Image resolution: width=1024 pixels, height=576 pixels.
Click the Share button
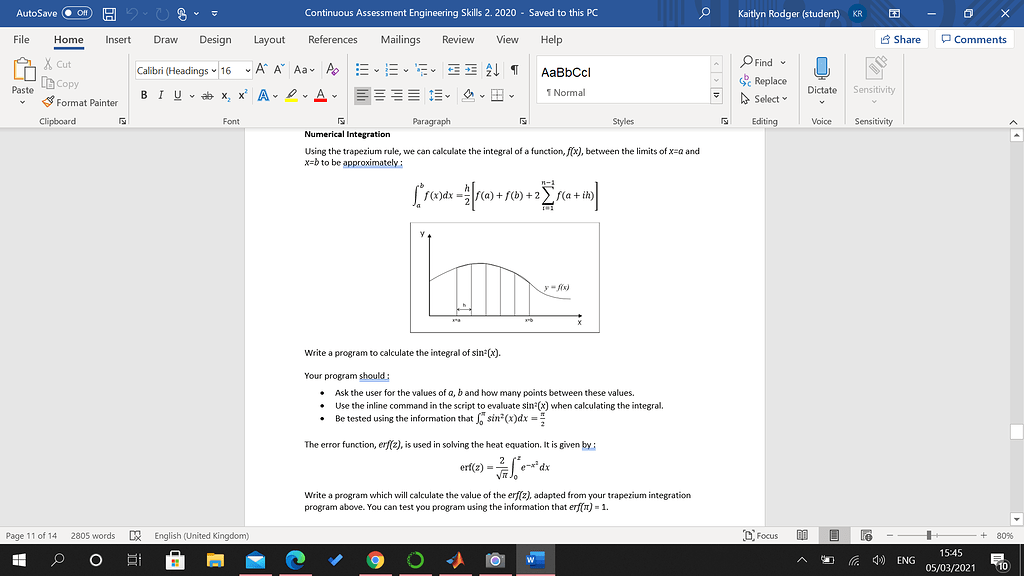[x=901, y=39]
